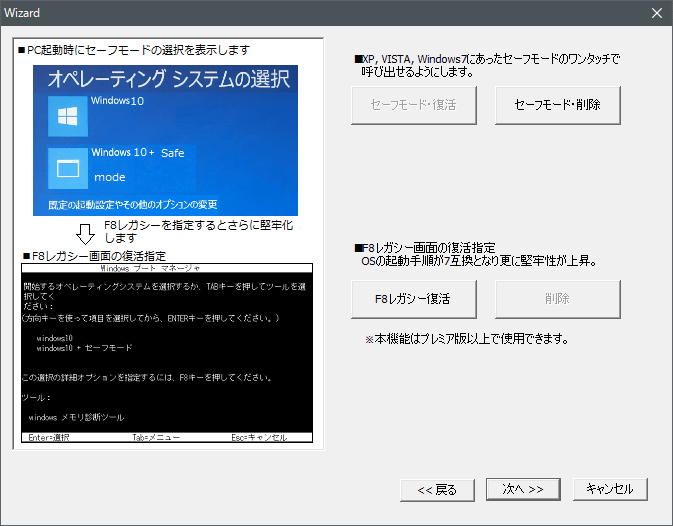This screenshot has height=526, width=673.
Task: Click the windows メモリ診断ツール entry
Action: click(x=76, y=417)
